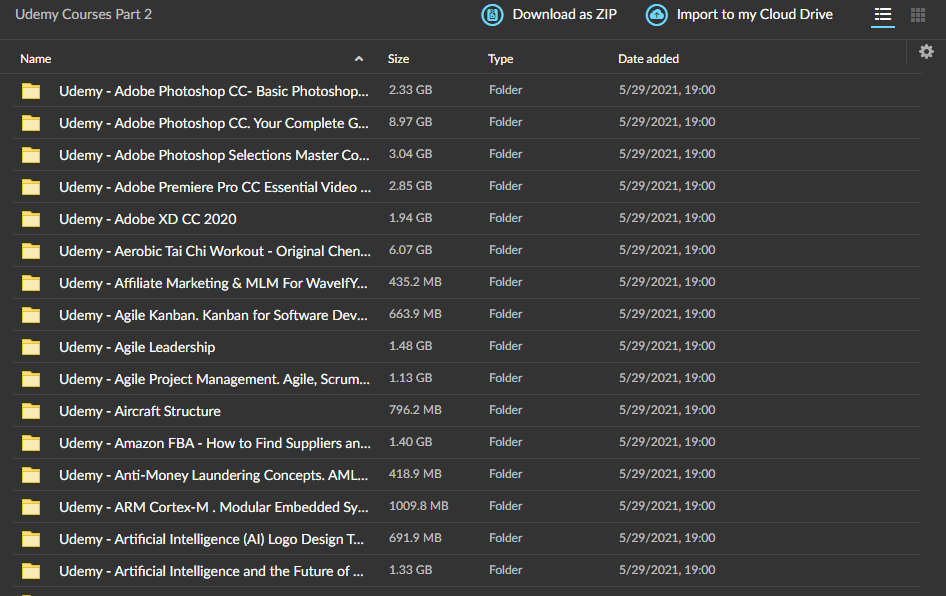Click the '796.2 MB' size value
Screen dimensions: 946x596
pos(415,410)
